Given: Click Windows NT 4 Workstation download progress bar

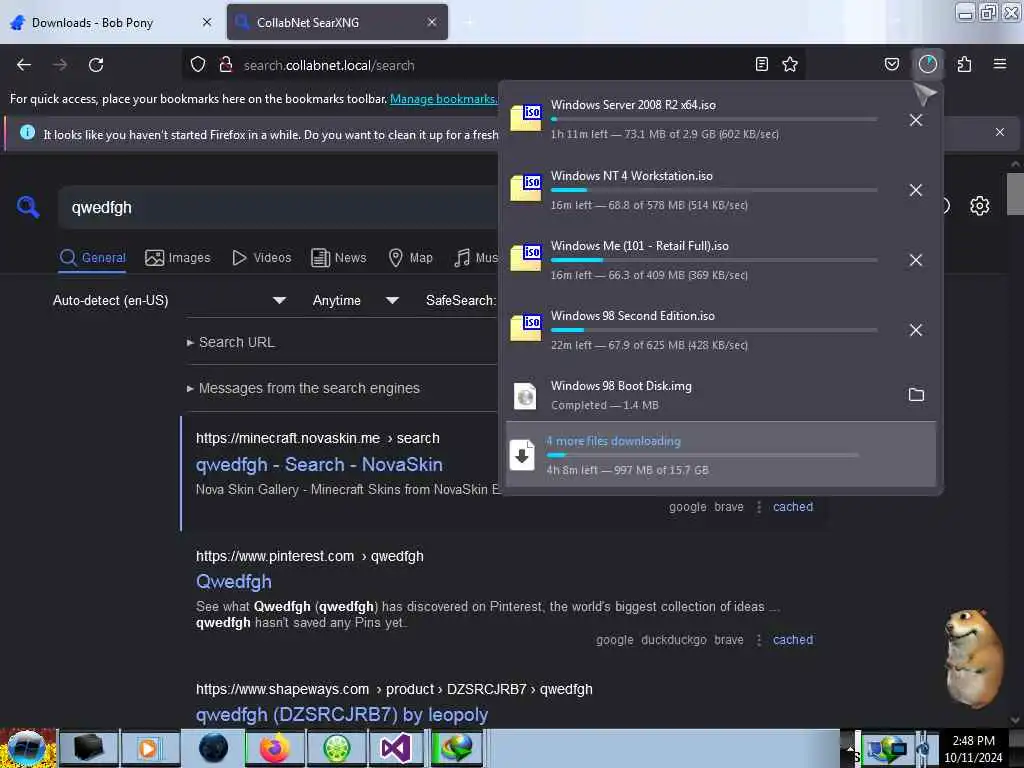Looking at the screenshot, I should pos(714,190).
